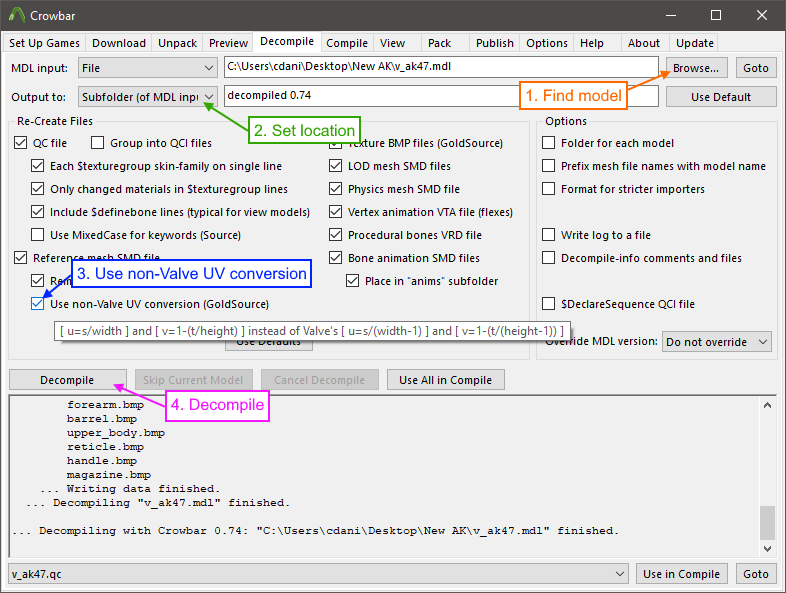This screenshot has height=593, width=786.
Task: Click Goto next to Browse button
Action: [756, 68]
